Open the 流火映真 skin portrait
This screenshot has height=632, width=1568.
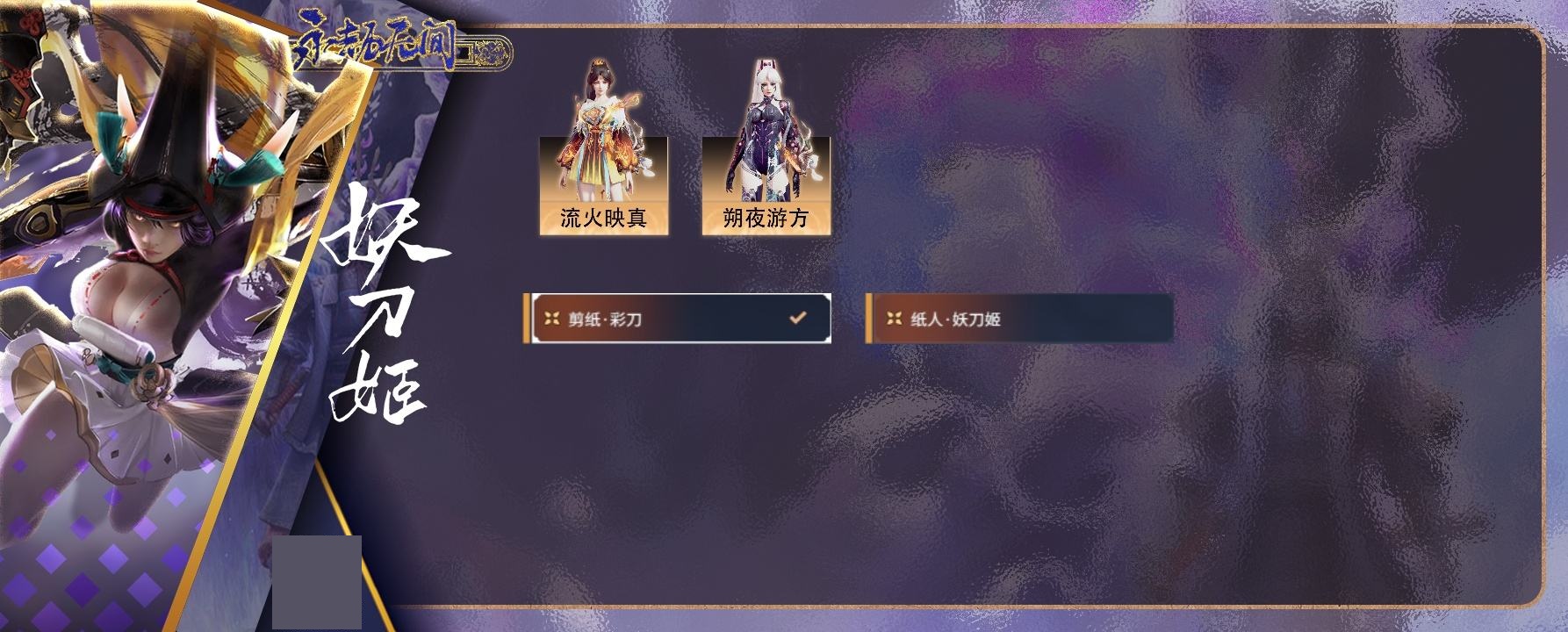(x=604, y=147)
